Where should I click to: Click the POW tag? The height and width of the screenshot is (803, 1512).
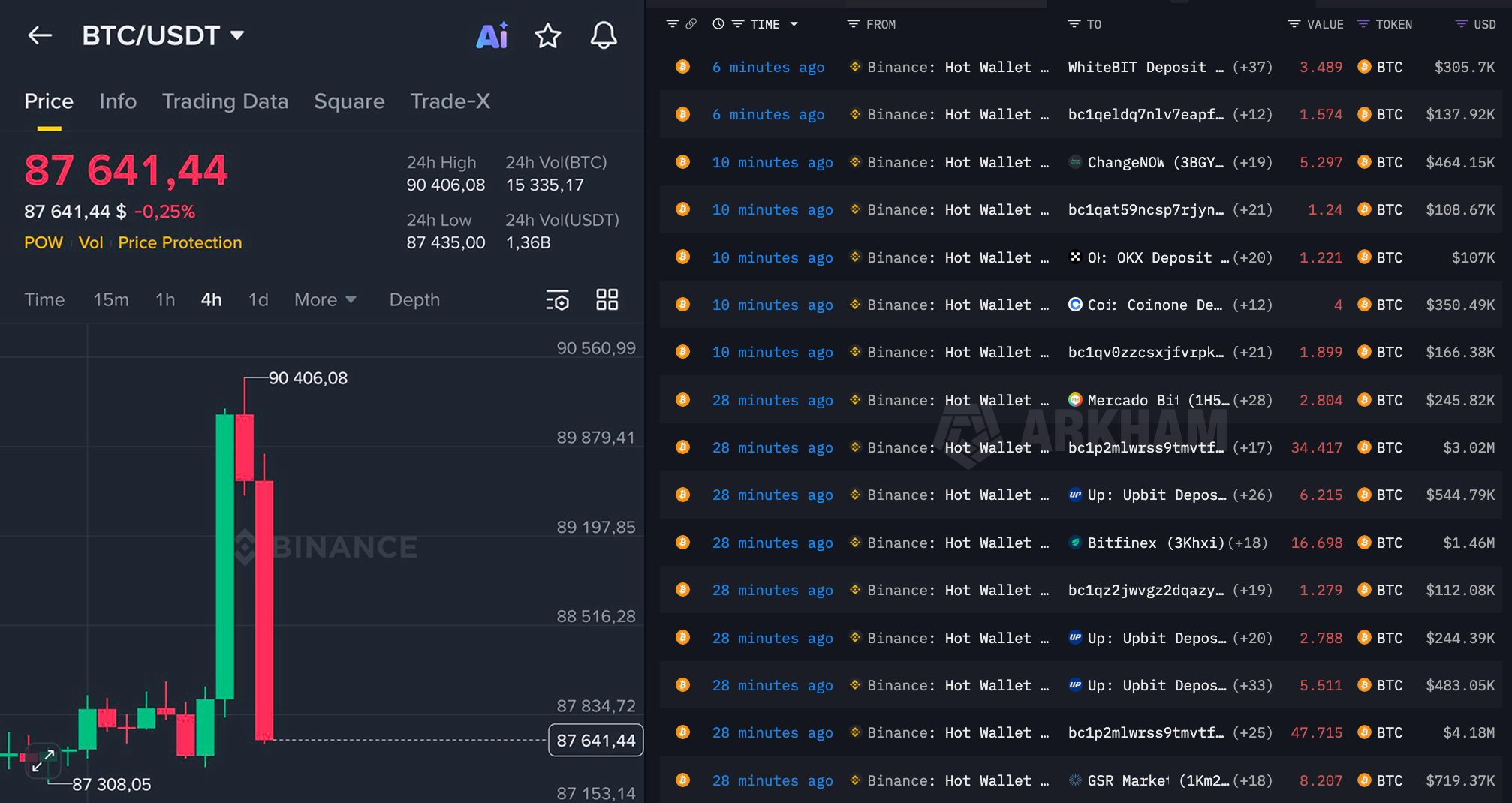[x=44, y=242]
